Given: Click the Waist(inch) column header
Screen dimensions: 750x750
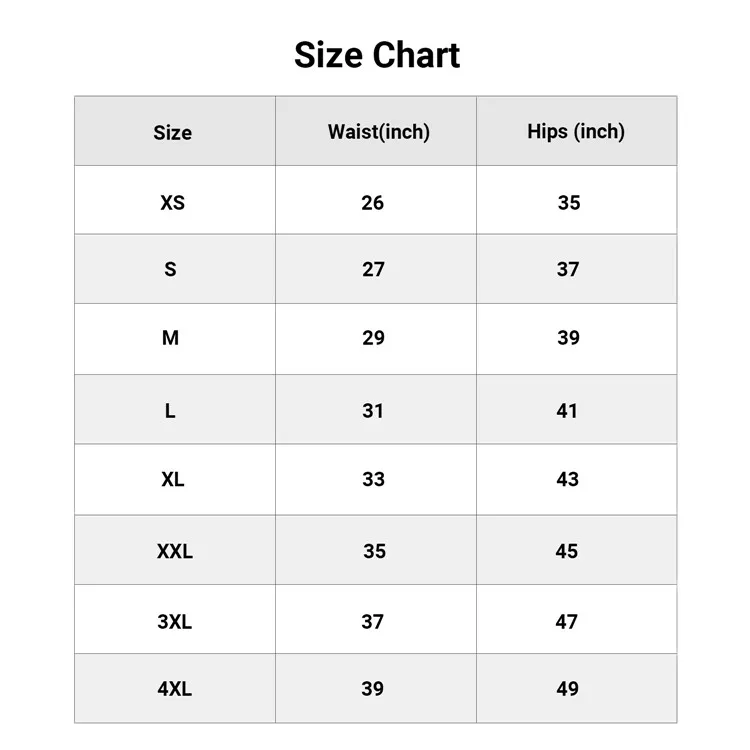Looking at the screenshot, I should pyautogui.click(x=378, y=132).
